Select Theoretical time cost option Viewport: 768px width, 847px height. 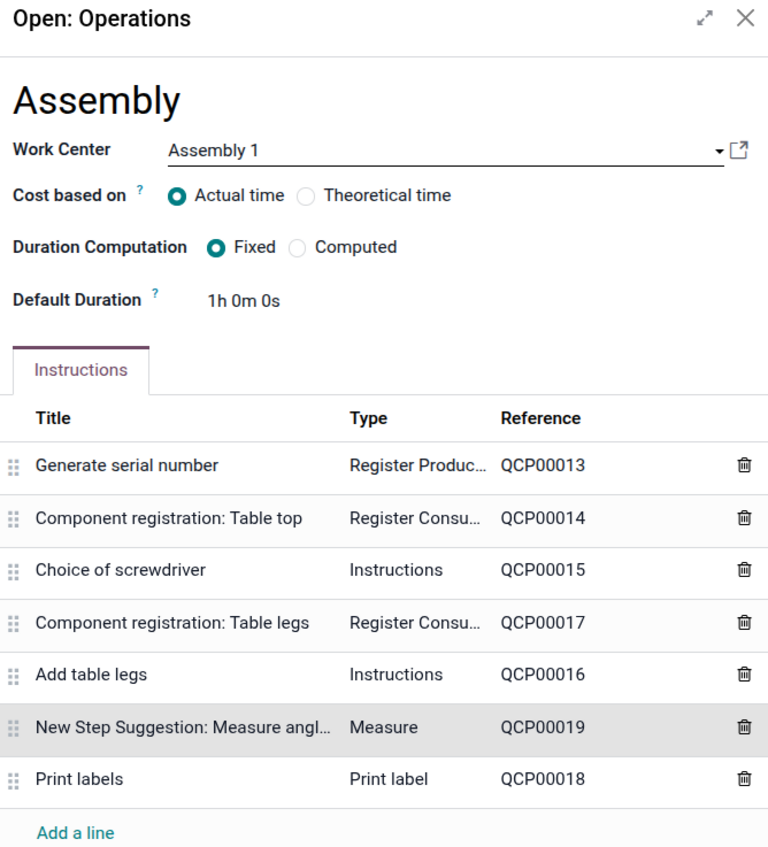306,197
